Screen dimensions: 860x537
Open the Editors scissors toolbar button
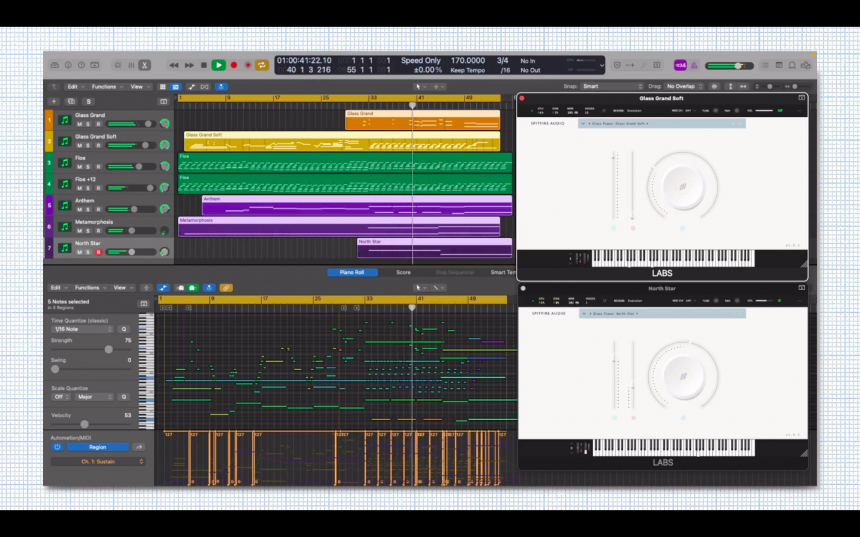click(144, 65)
